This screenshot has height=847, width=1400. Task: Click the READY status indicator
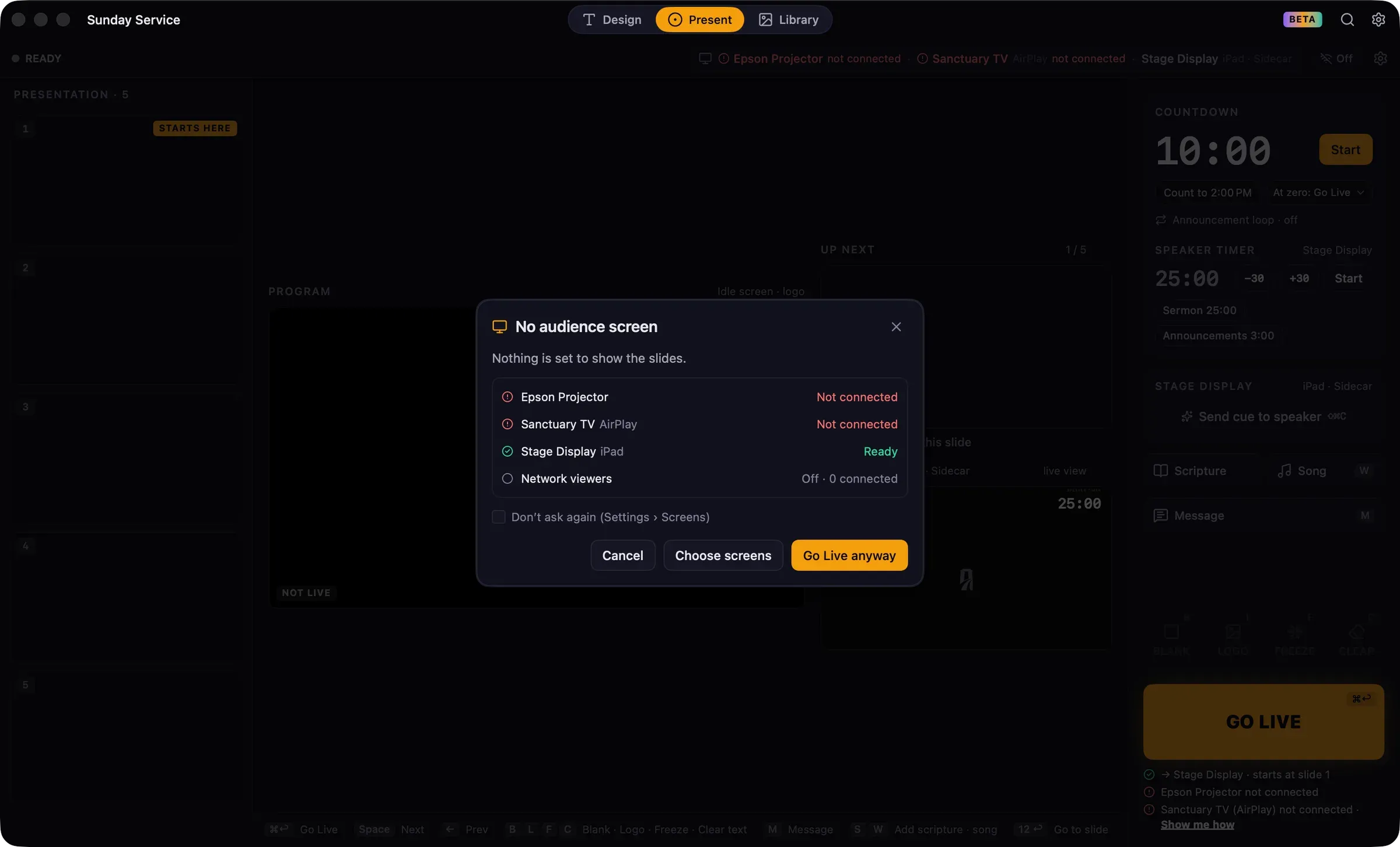[36, 58]
